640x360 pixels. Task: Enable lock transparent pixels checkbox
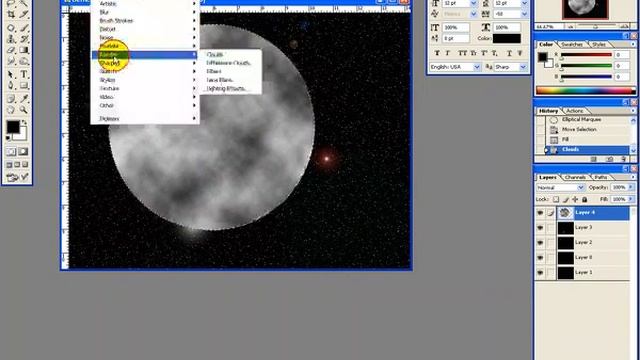coord(556,200)
